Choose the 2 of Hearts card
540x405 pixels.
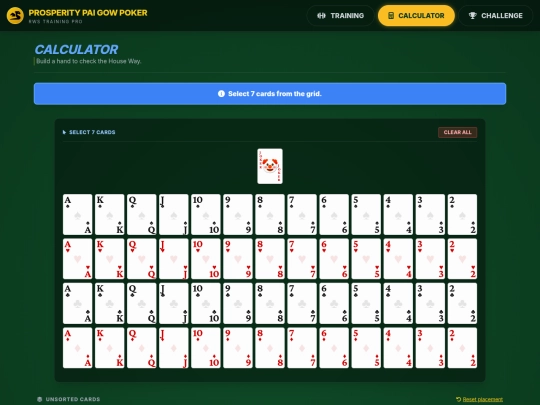(462, 259)
